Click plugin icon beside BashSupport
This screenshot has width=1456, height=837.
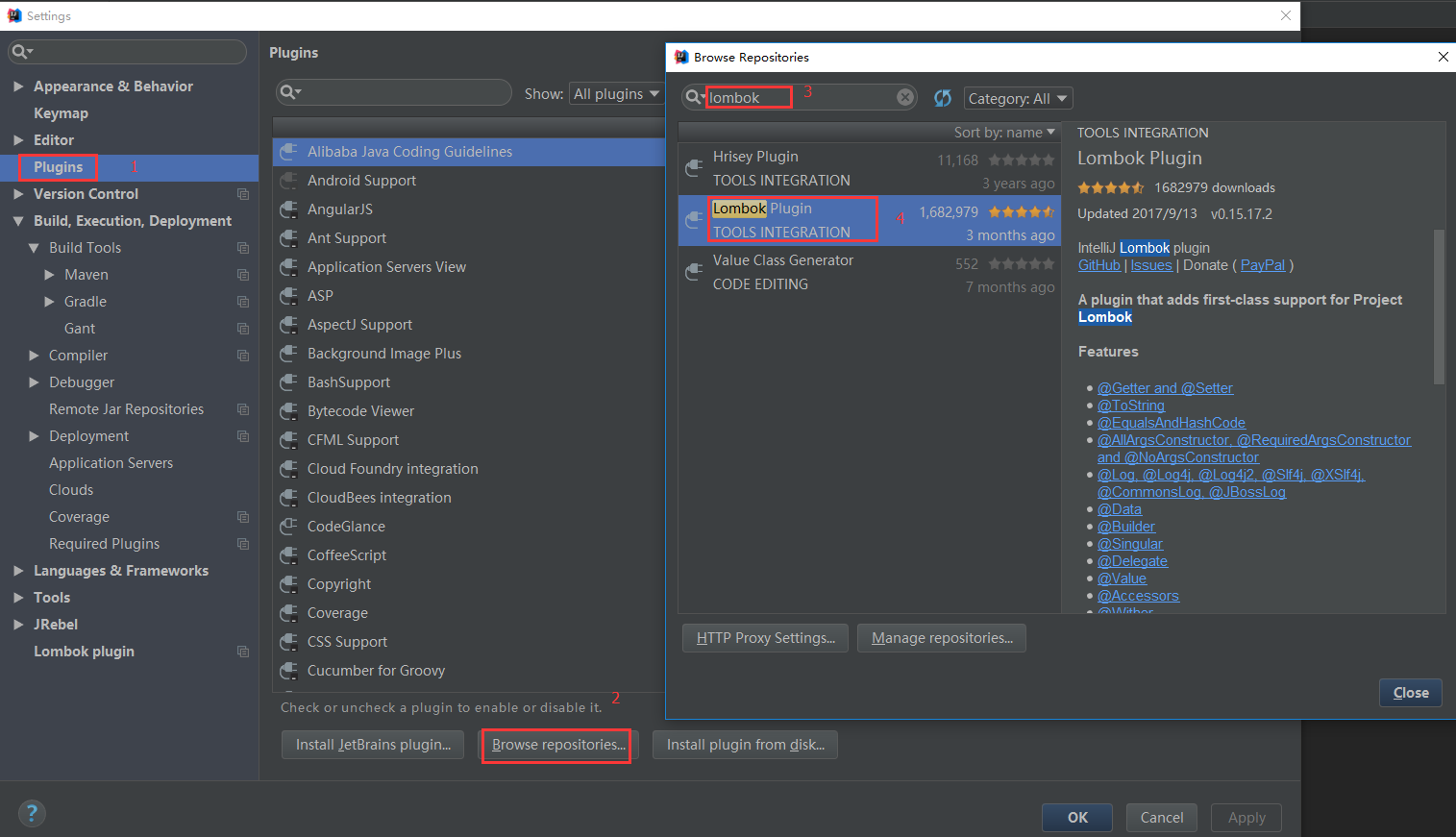tap(288, 382)
